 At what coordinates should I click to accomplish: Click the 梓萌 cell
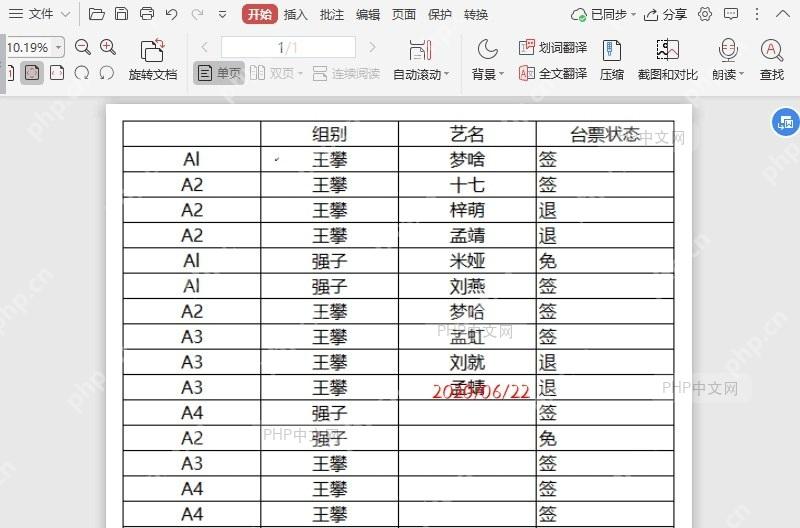coord(467,210)
